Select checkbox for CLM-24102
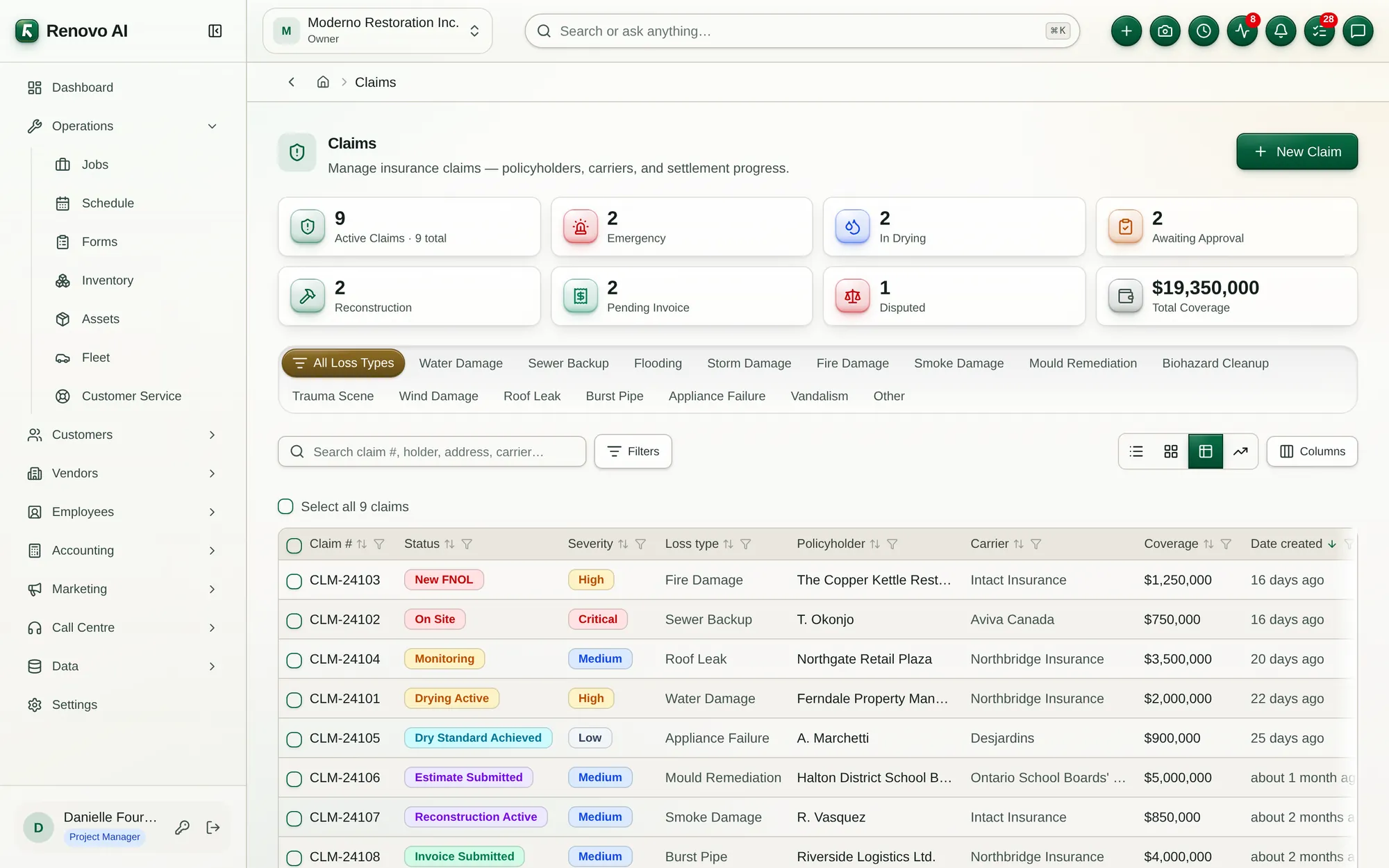 294,621
